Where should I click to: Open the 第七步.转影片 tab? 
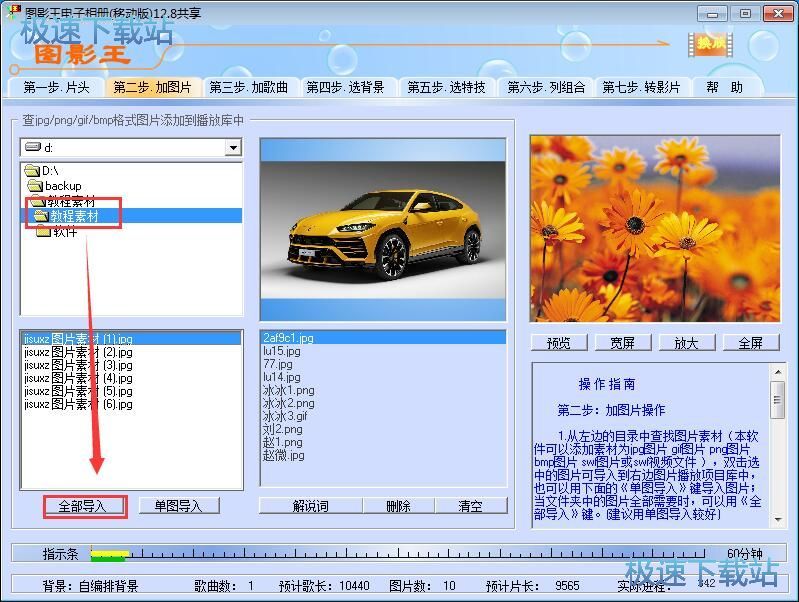tap(641, 88)
